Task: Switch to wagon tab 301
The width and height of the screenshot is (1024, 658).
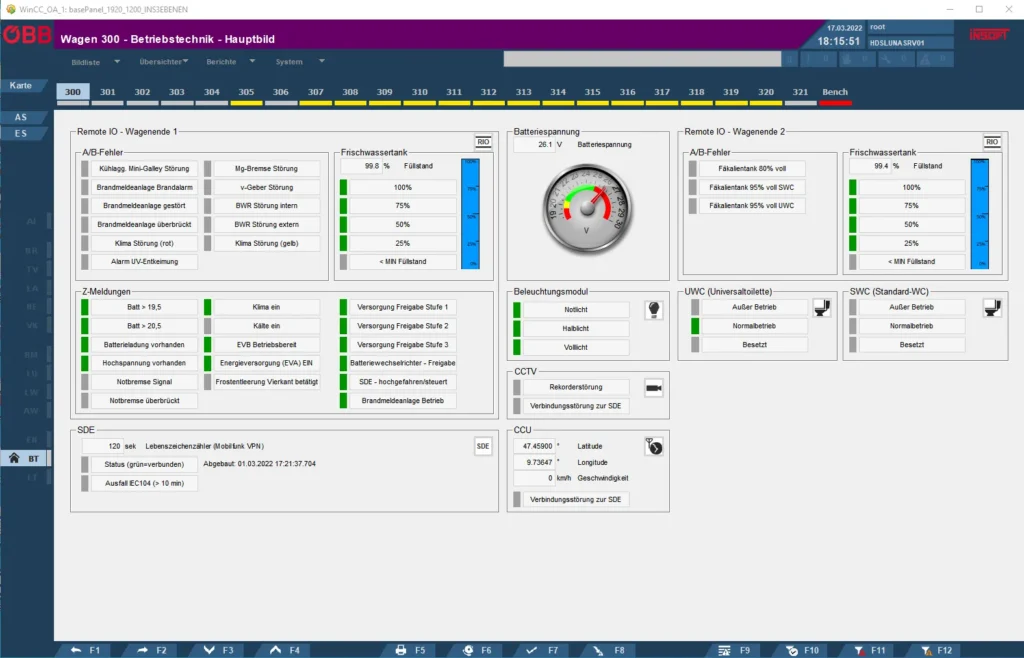Action: click(108, 93)
